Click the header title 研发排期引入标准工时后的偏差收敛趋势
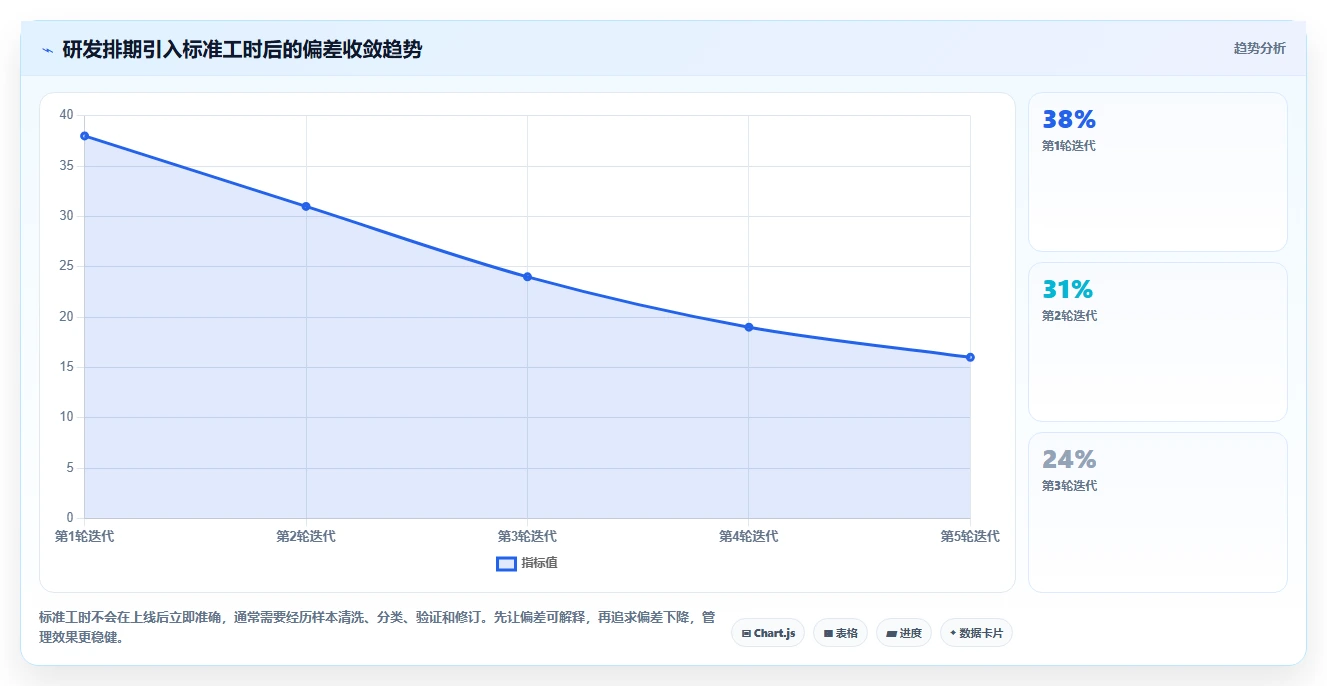This screenshot has height=686, width=1327. click(242, 49)
